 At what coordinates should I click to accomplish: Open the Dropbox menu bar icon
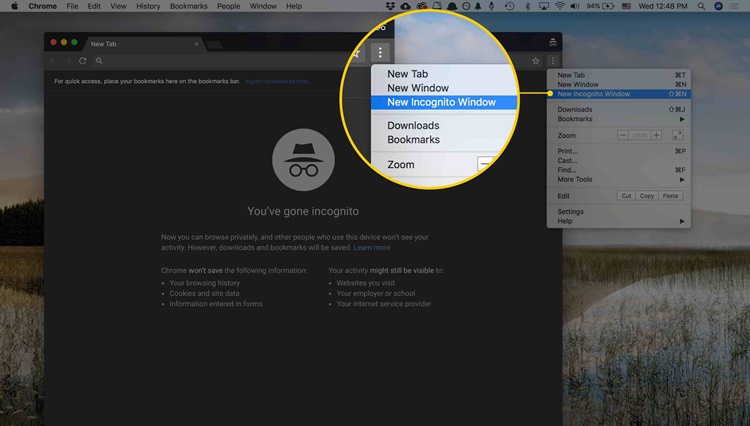pos(390,6)
